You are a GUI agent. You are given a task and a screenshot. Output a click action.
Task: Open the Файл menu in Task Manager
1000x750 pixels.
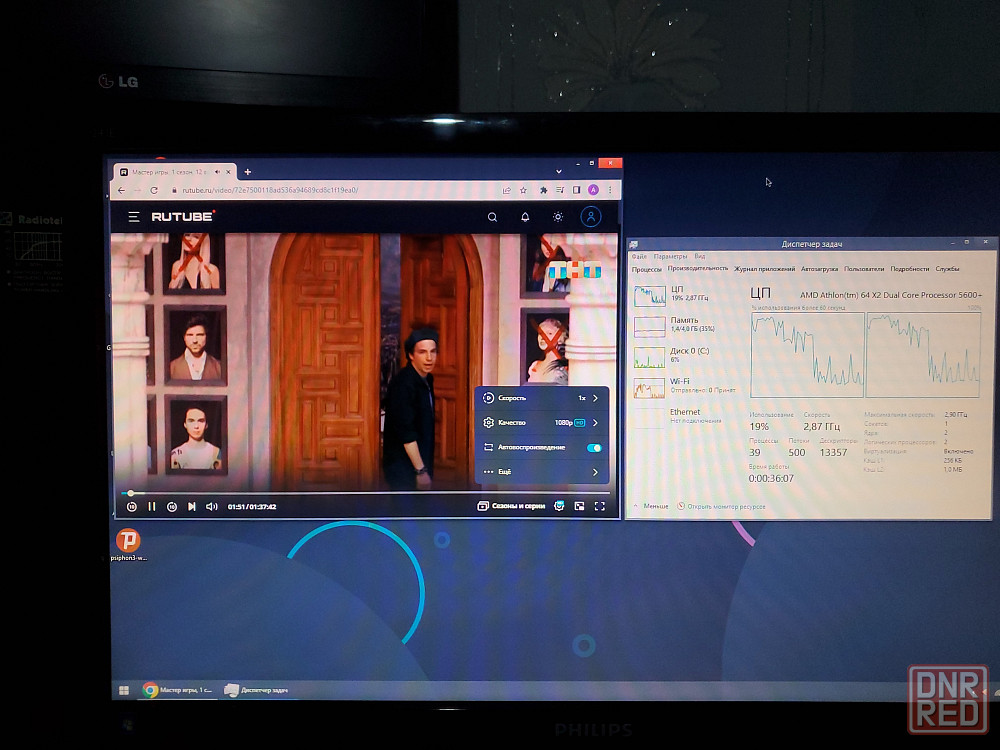[x=639, y=256]
